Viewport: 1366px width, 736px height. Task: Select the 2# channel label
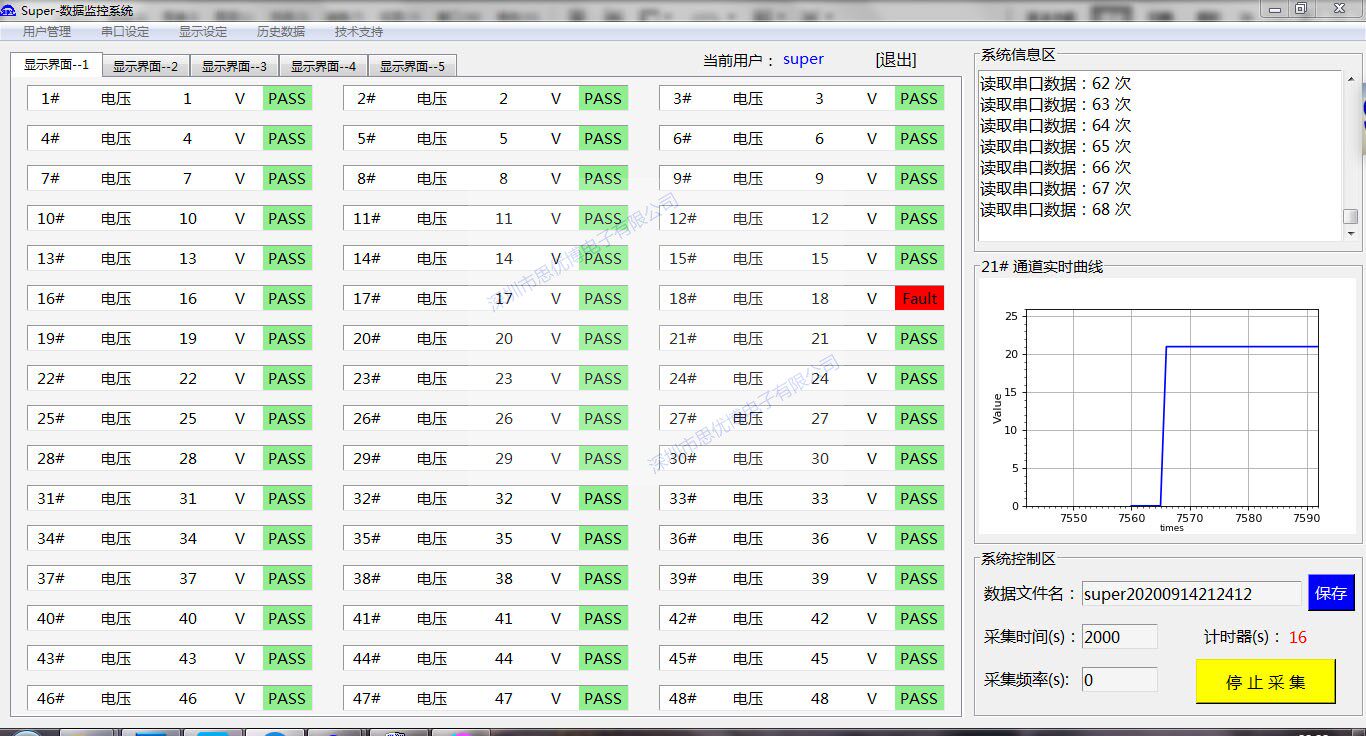point(367,98)
